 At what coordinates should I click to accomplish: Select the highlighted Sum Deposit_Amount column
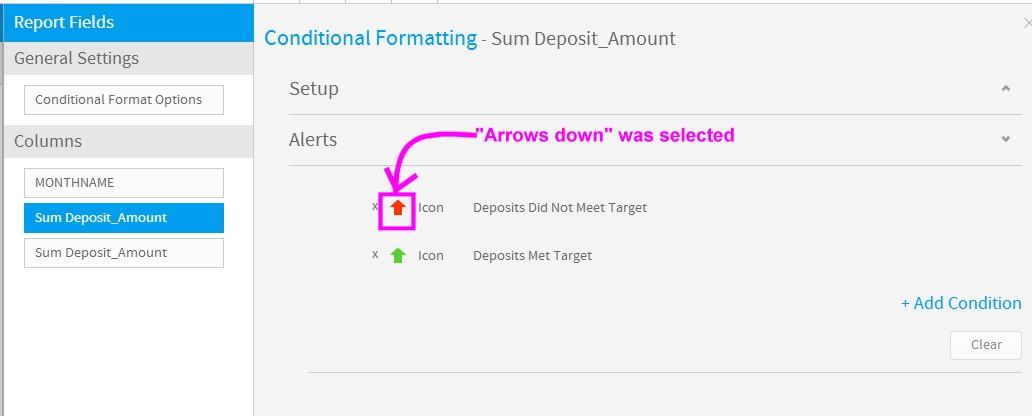pyautogui.click(x=124, y=218)
